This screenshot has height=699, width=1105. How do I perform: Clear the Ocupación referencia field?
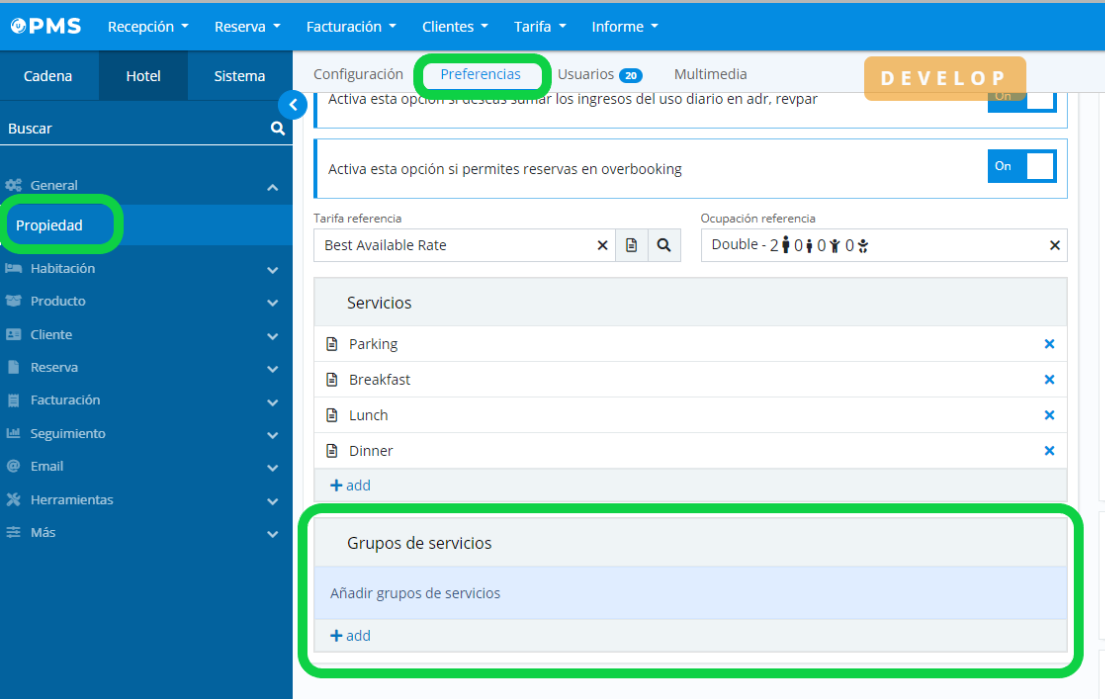coord(1054,245)
